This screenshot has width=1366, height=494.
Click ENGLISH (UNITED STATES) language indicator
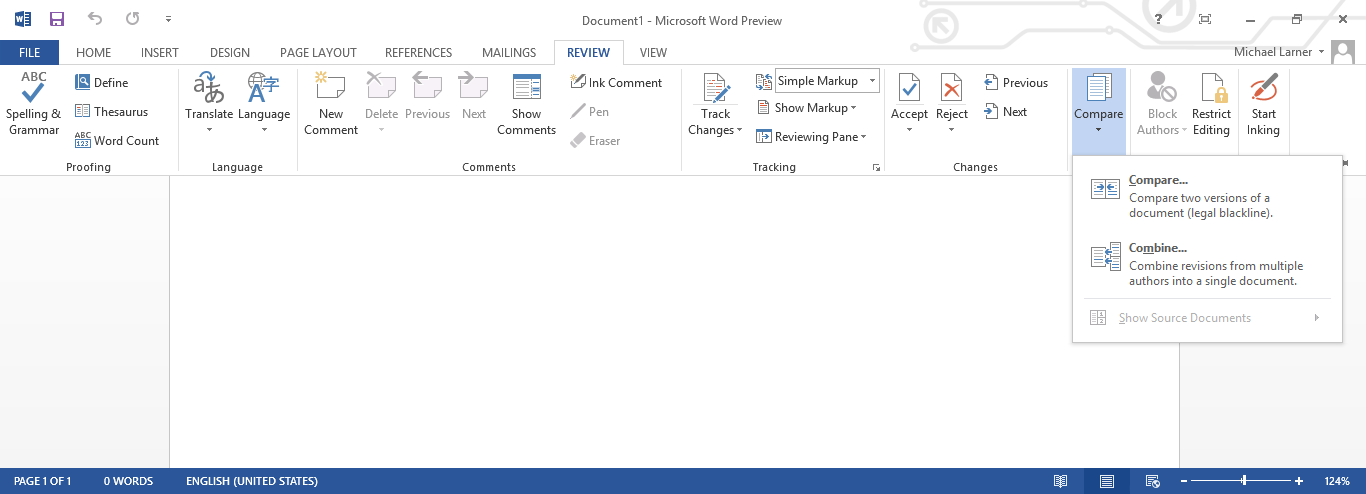coord(252,481)
